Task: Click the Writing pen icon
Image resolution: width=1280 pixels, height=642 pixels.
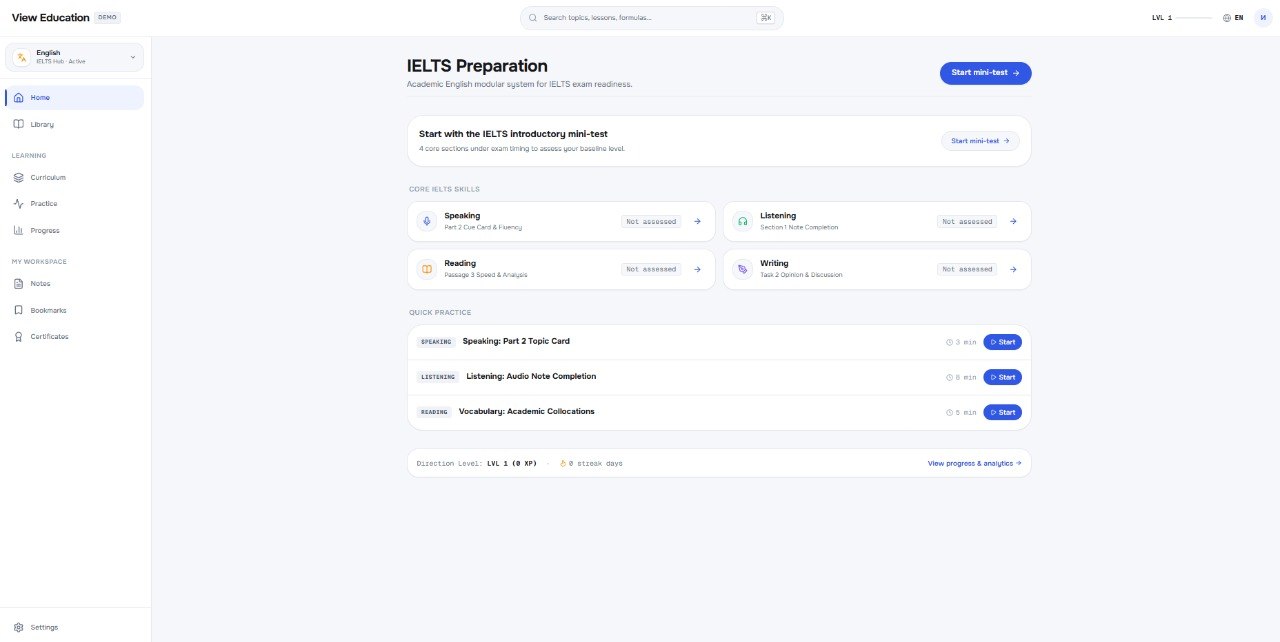Action: pos(742,269)
